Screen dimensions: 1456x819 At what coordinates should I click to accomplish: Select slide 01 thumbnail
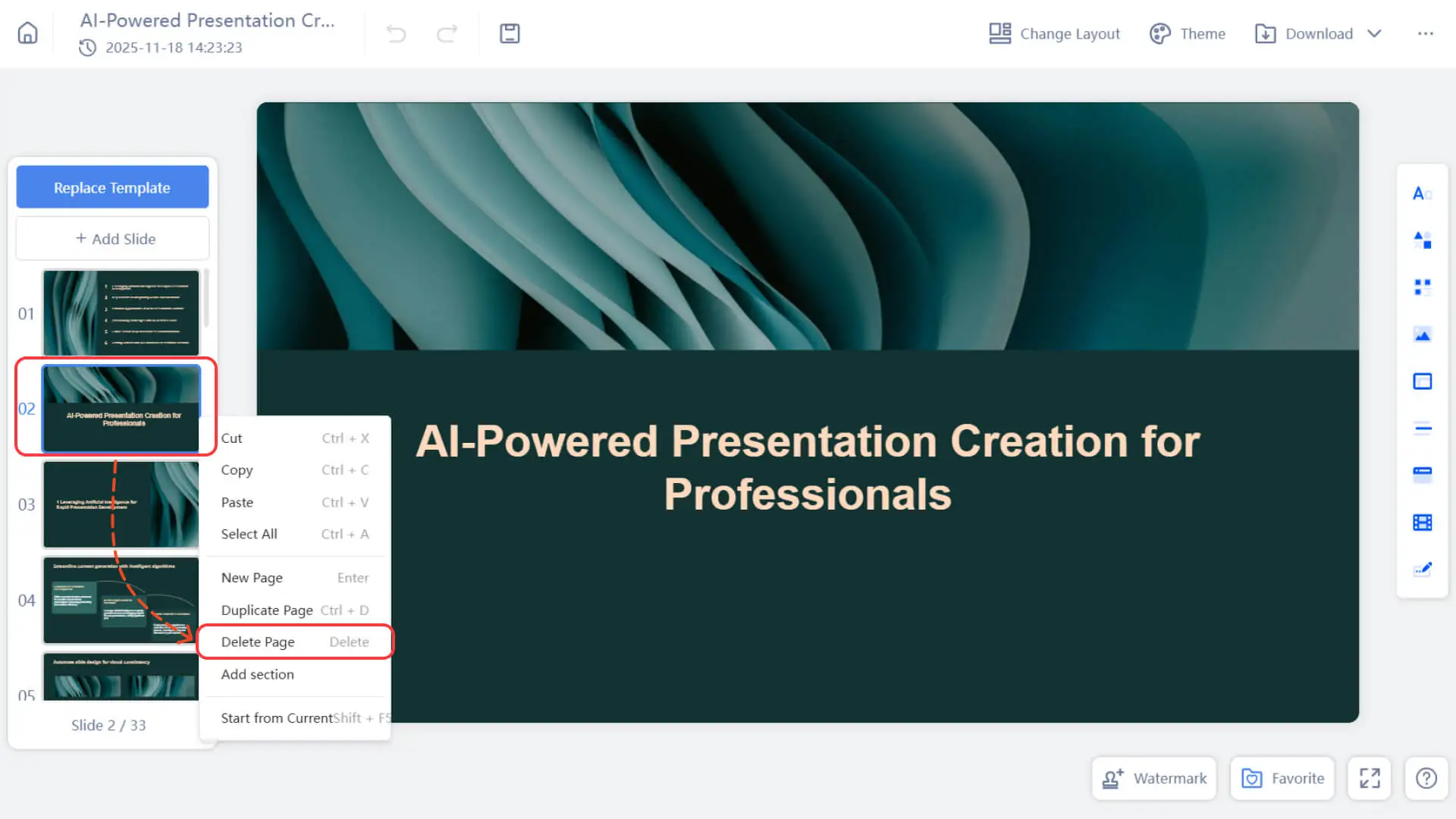pyautogui.click(x=121, y=312)
